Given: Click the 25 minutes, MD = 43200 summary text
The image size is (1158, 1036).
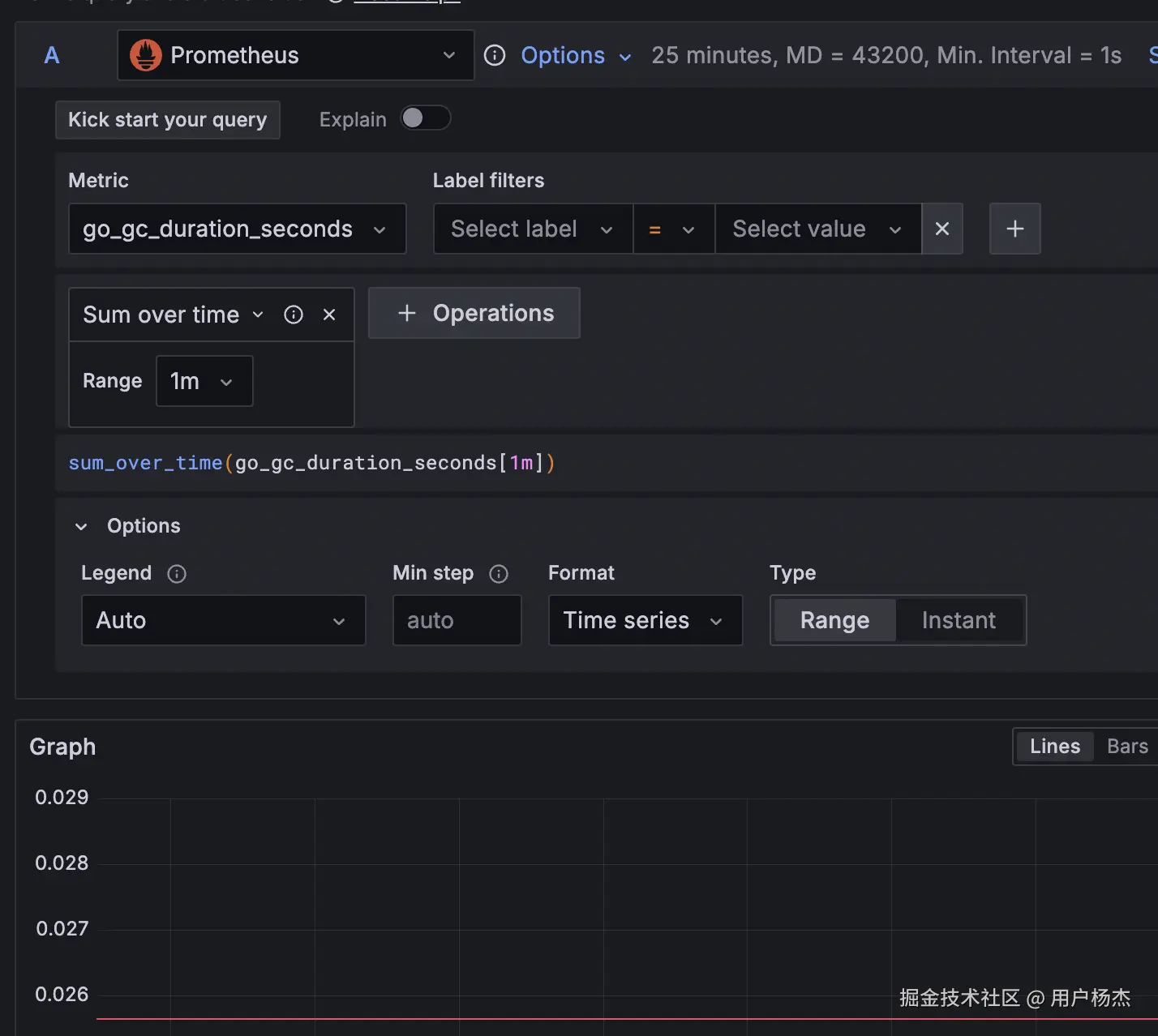Looking at the screenshot, I should coord(886,55).
